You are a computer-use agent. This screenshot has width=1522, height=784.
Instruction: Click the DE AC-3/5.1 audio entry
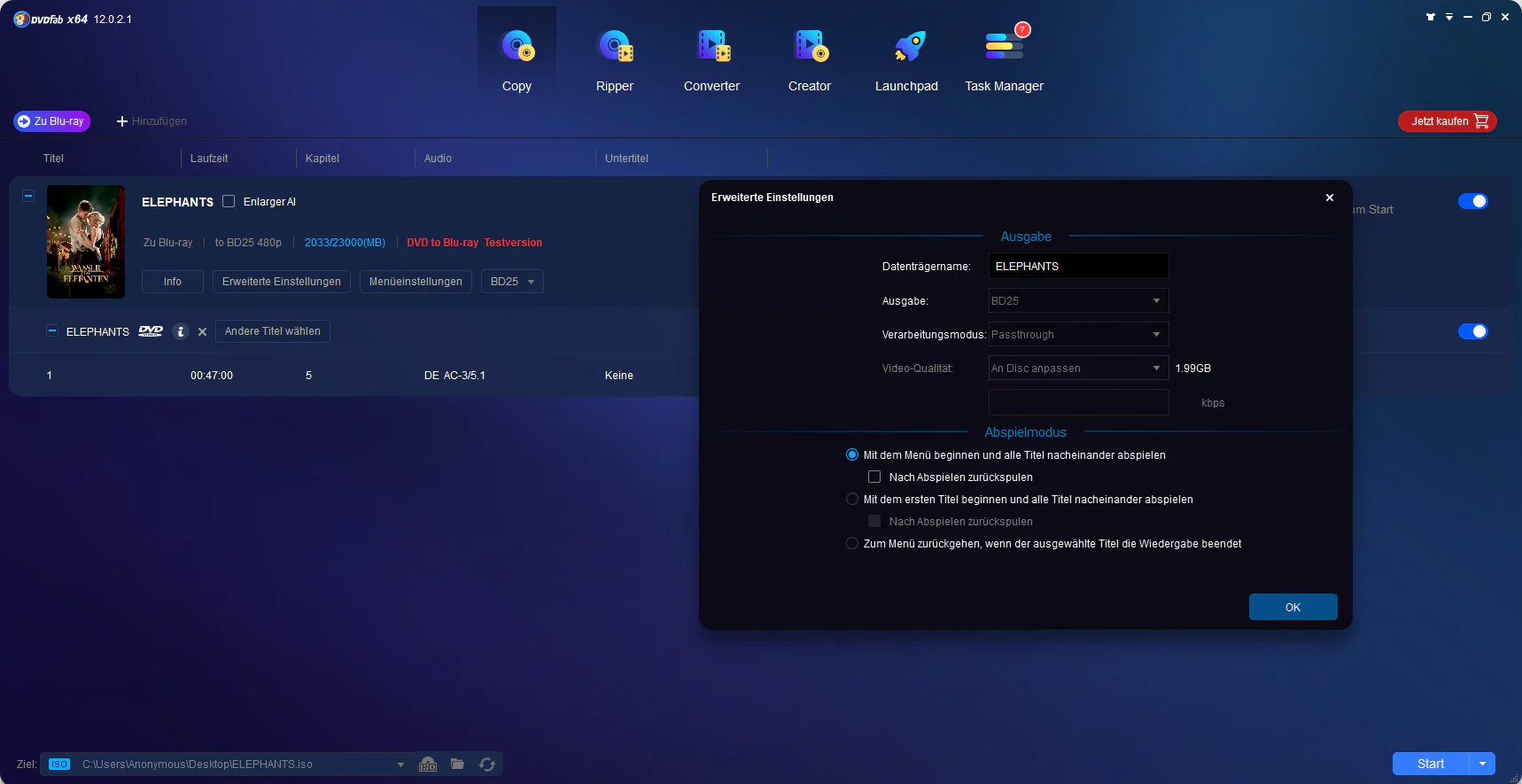coord(454,376)
